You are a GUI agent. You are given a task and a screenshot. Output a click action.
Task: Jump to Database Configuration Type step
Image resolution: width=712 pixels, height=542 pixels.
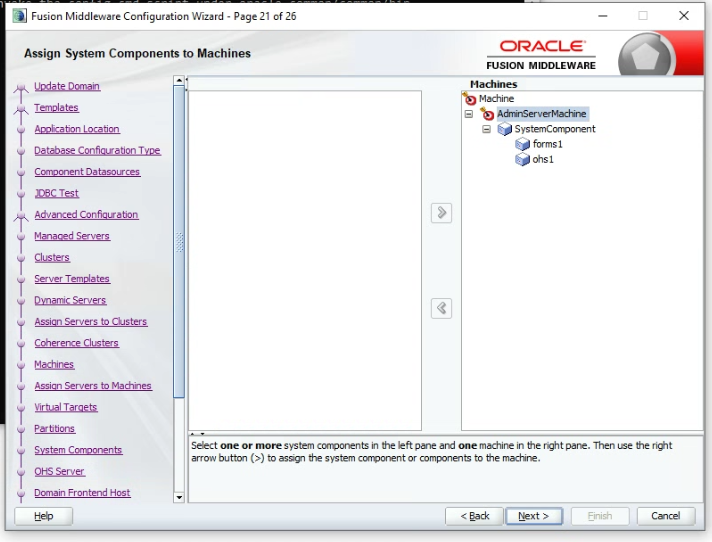tap(97, 150)
